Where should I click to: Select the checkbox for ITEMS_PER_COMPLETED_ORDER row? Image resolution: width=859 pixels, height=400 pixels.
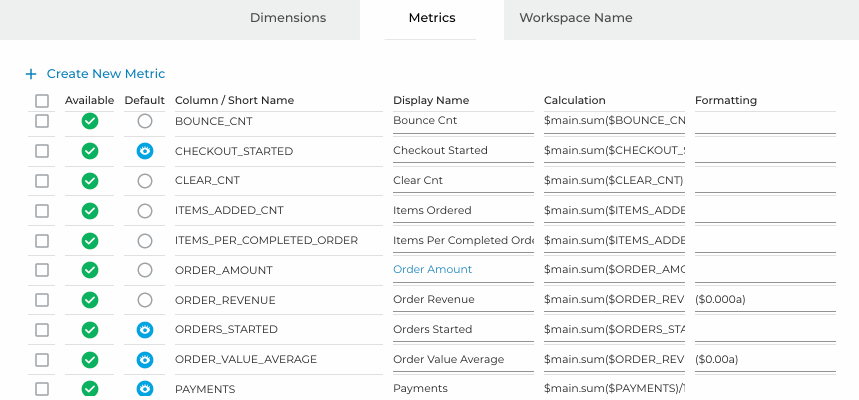tap(42, 241)
